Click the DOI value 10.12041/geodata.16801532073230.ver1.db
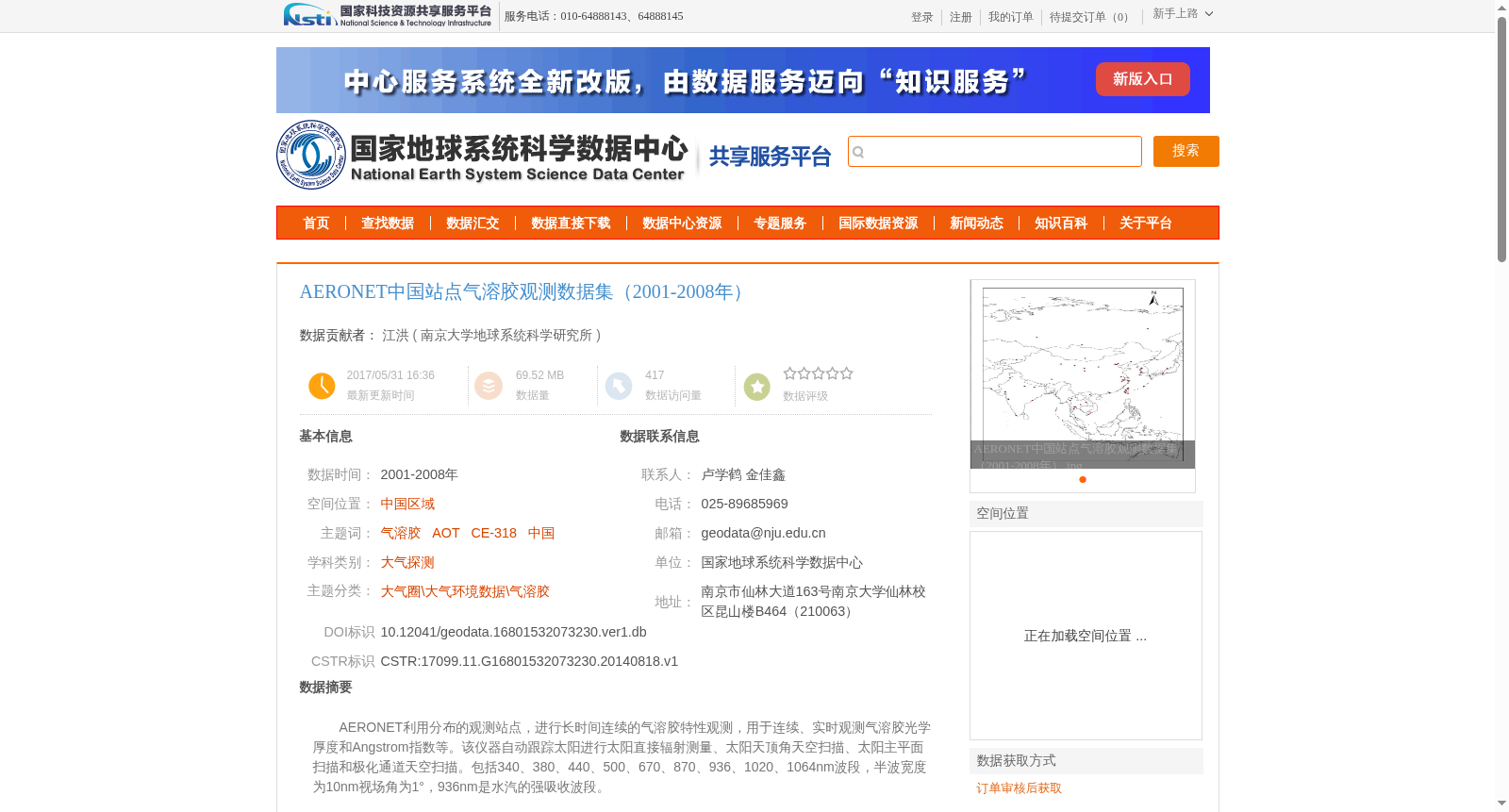The height and width of the screenshot is (812, 1509). pyautogui.click(x=513, y=632)
